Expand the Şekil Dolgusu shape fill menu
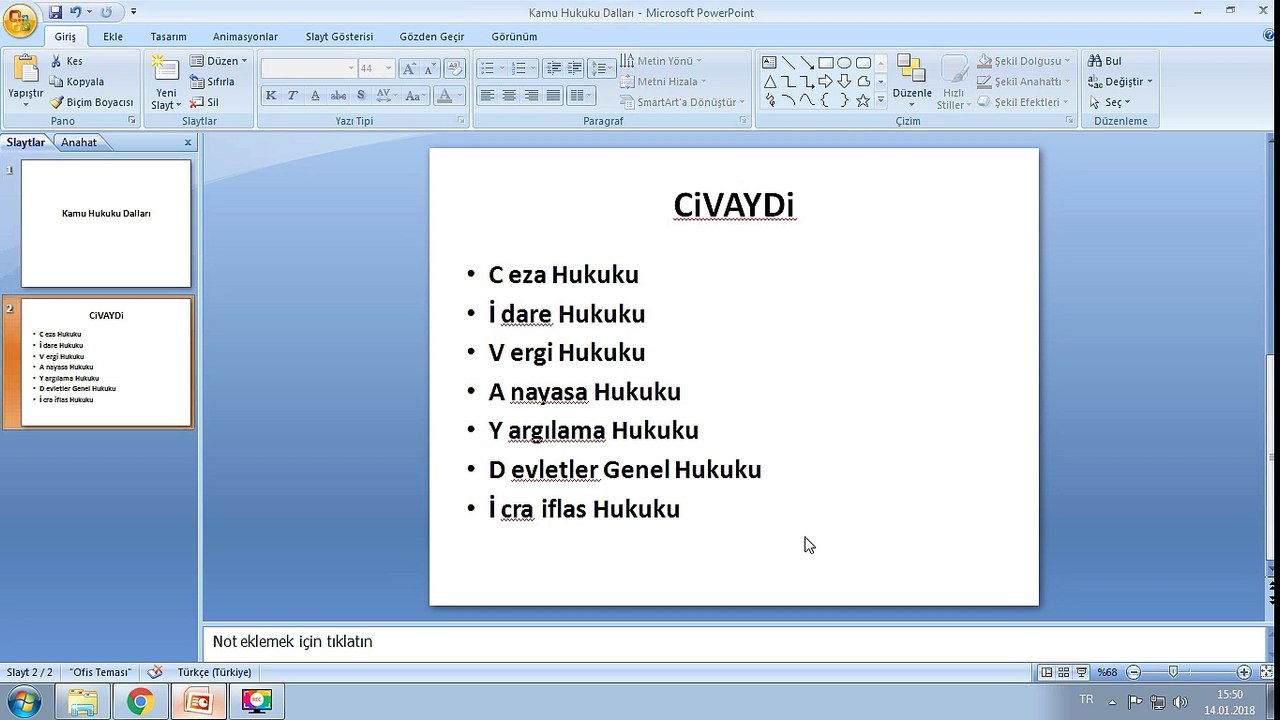This screenshot has height=720, width=1280. pyautogui.click(x=1025, y=61)
